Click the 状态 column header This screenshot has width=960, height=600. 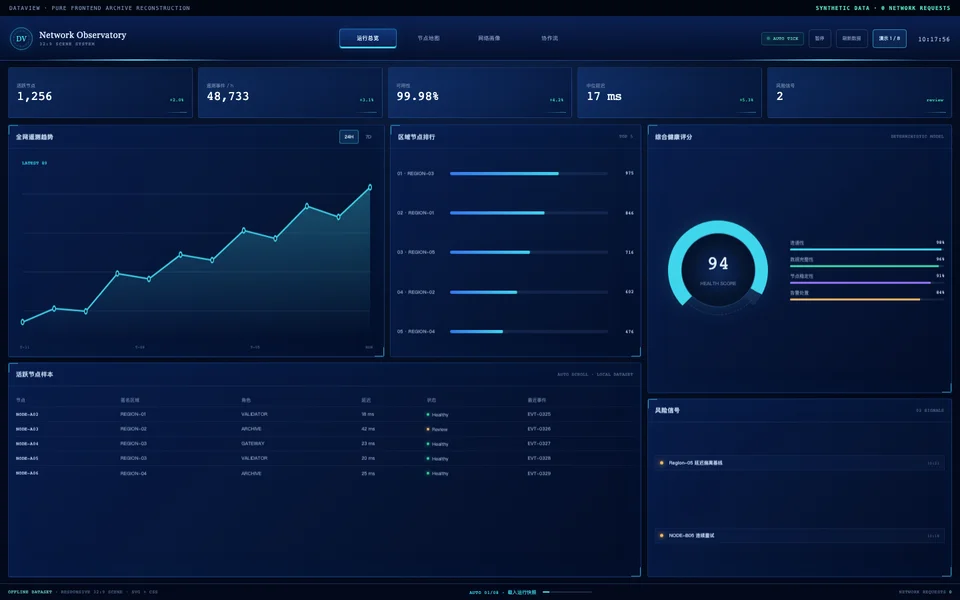click(x=431, y=400)
